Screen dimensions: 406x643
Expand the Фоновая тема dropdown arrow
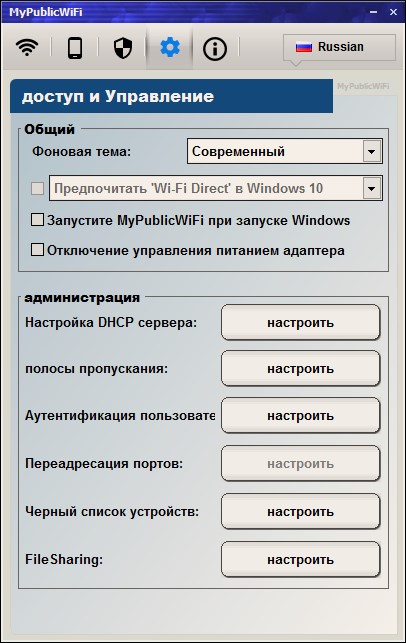(x=372, y=151)
